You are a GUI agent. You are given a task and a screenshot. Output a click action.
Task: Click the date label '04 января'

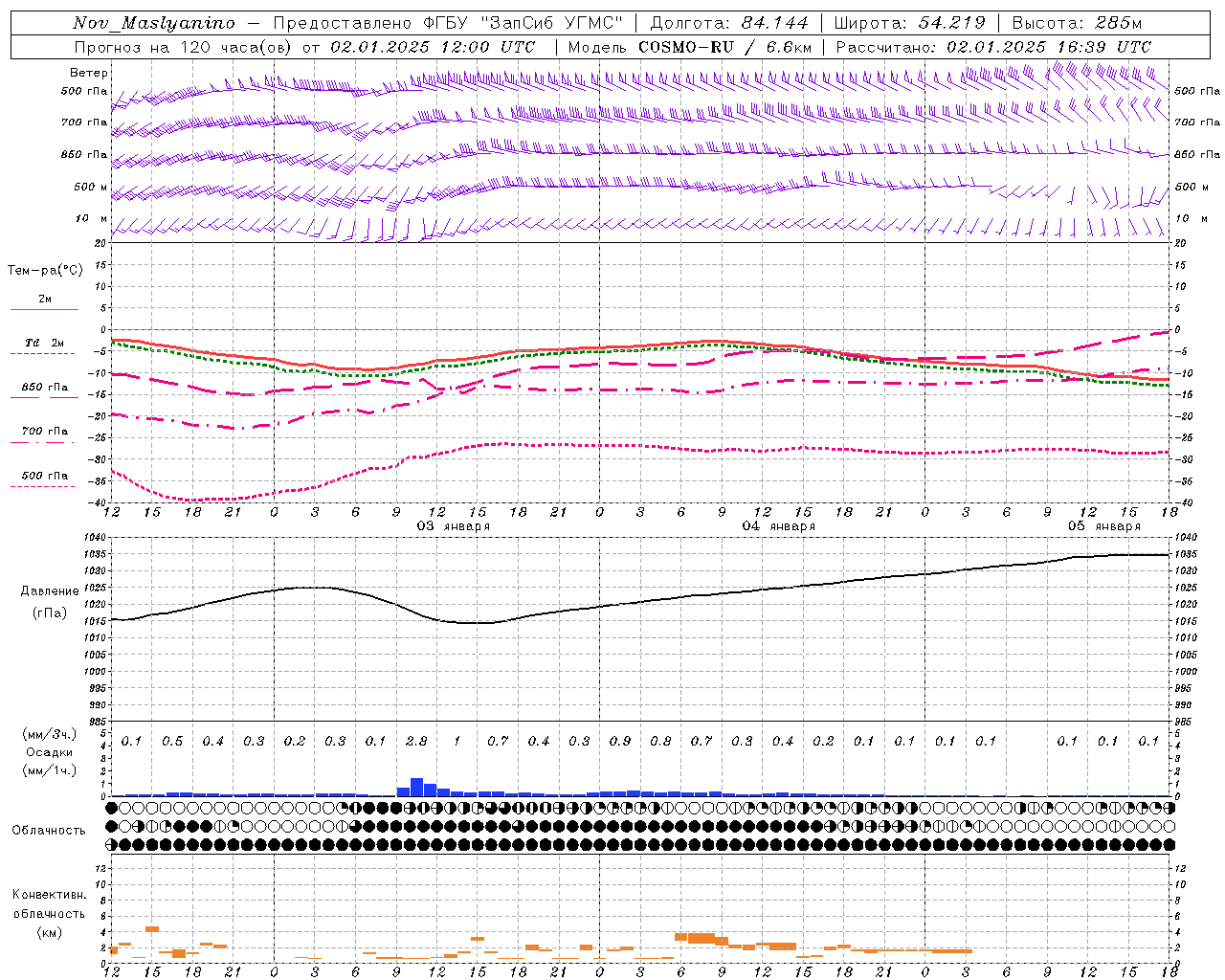pyautogui.click(x=779, y=525)
